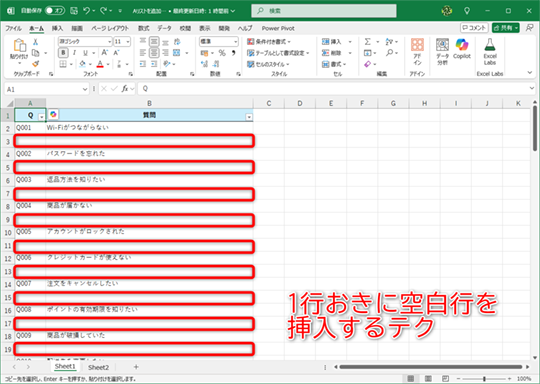Open filter dropdown for column Q header
Image resolution: width=540 pixels, height=384 pixels.
[42, 117]
